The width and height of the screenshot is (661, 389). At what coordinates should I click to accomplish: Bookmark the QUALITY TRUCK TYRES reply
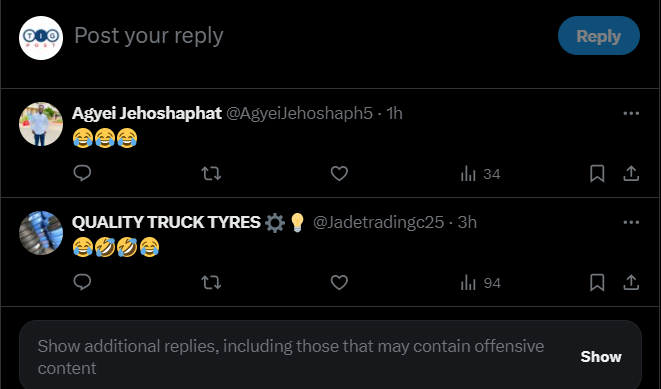[x=597, y=282]
